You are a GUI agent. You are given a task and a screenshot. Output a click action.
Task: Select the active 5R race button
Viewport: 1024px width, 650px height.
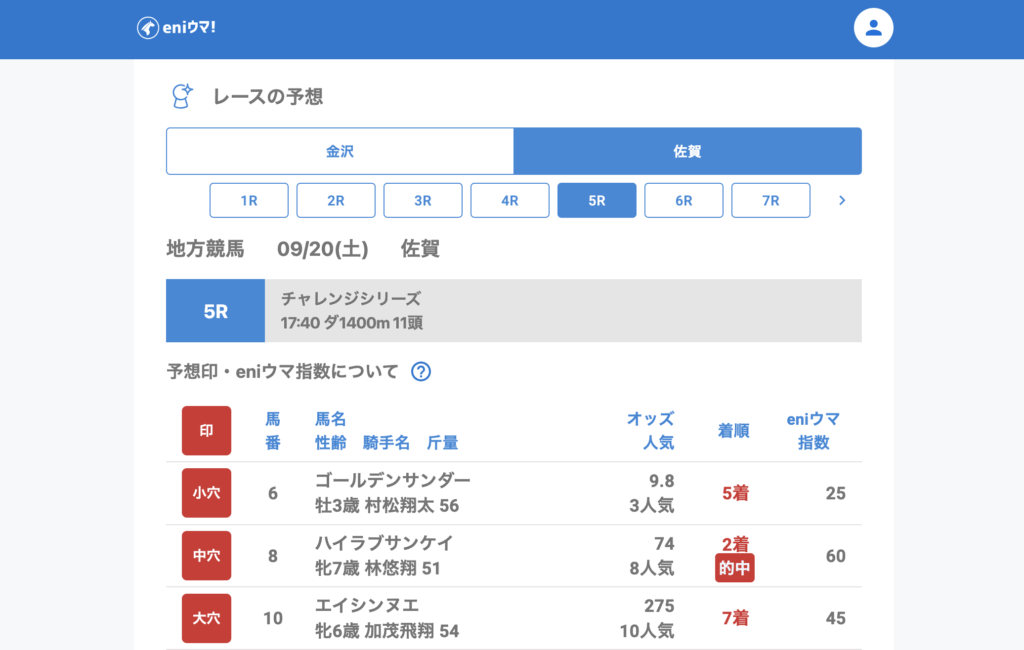(x=597, y=200)
